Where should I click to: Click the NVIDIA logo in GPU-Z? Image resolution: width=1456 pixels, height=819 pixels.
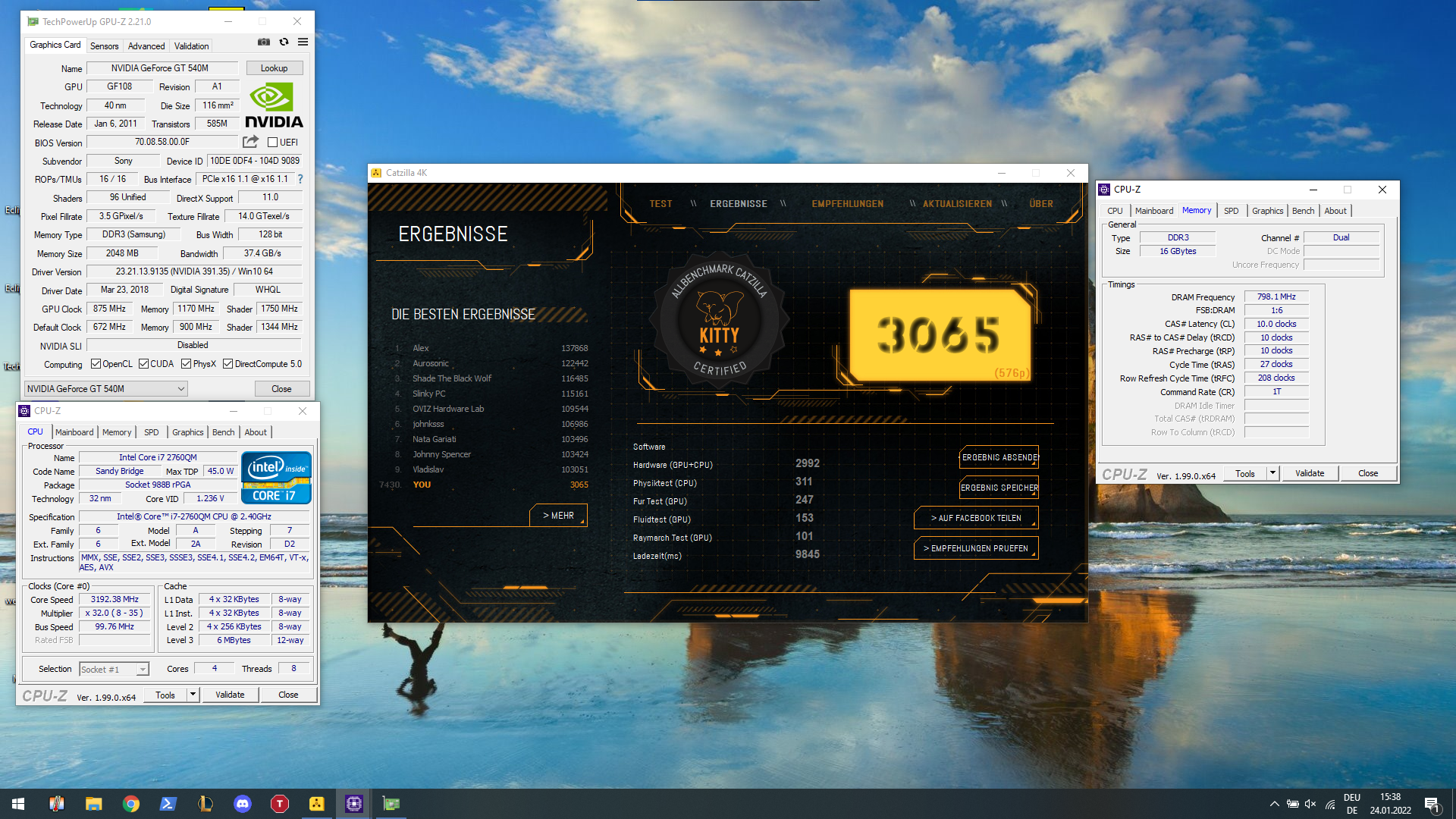click(x=274, y=105)
